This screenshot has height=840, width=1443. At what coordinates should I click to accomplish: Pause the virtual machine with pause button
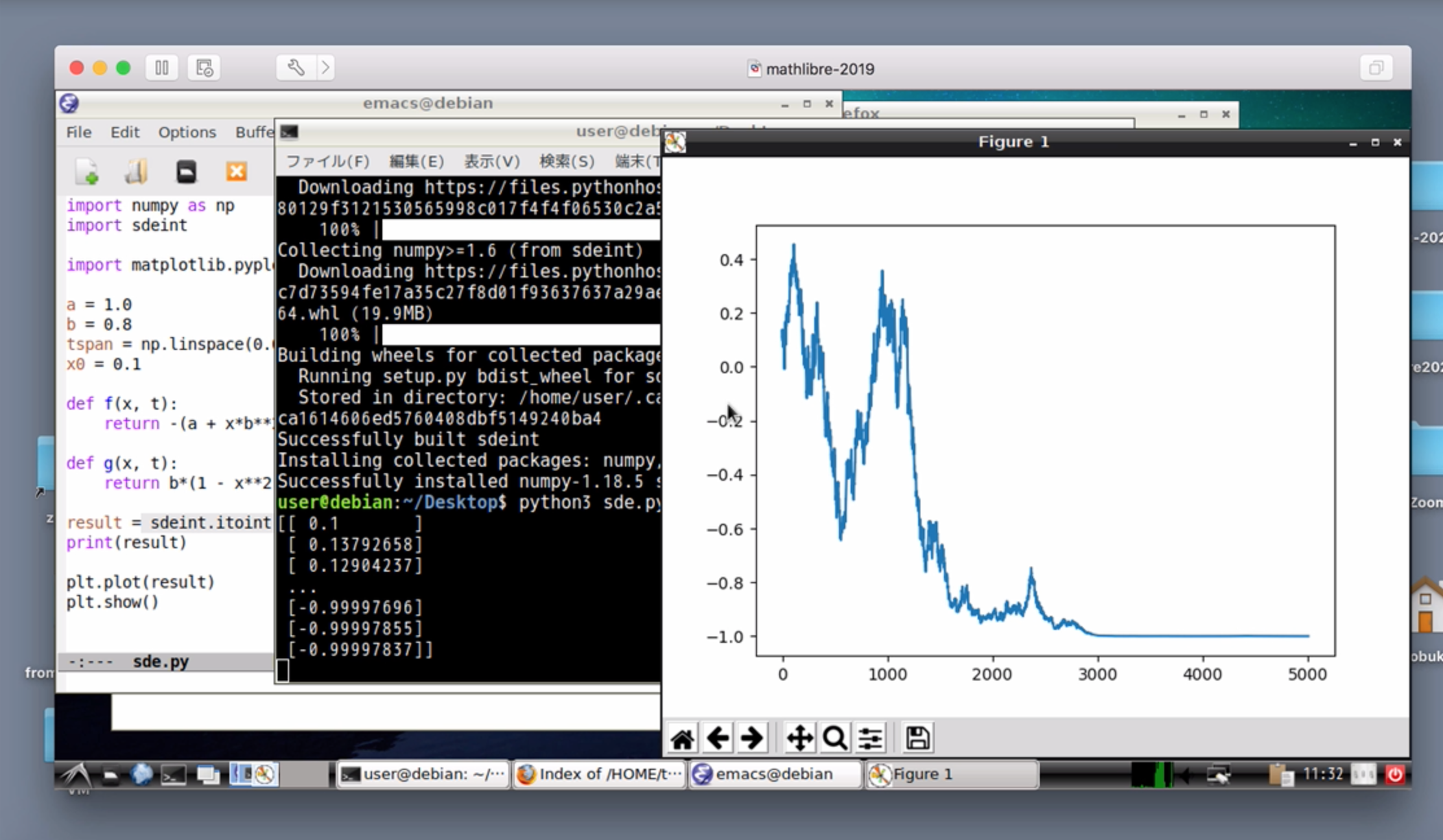[x=161, y=67]
